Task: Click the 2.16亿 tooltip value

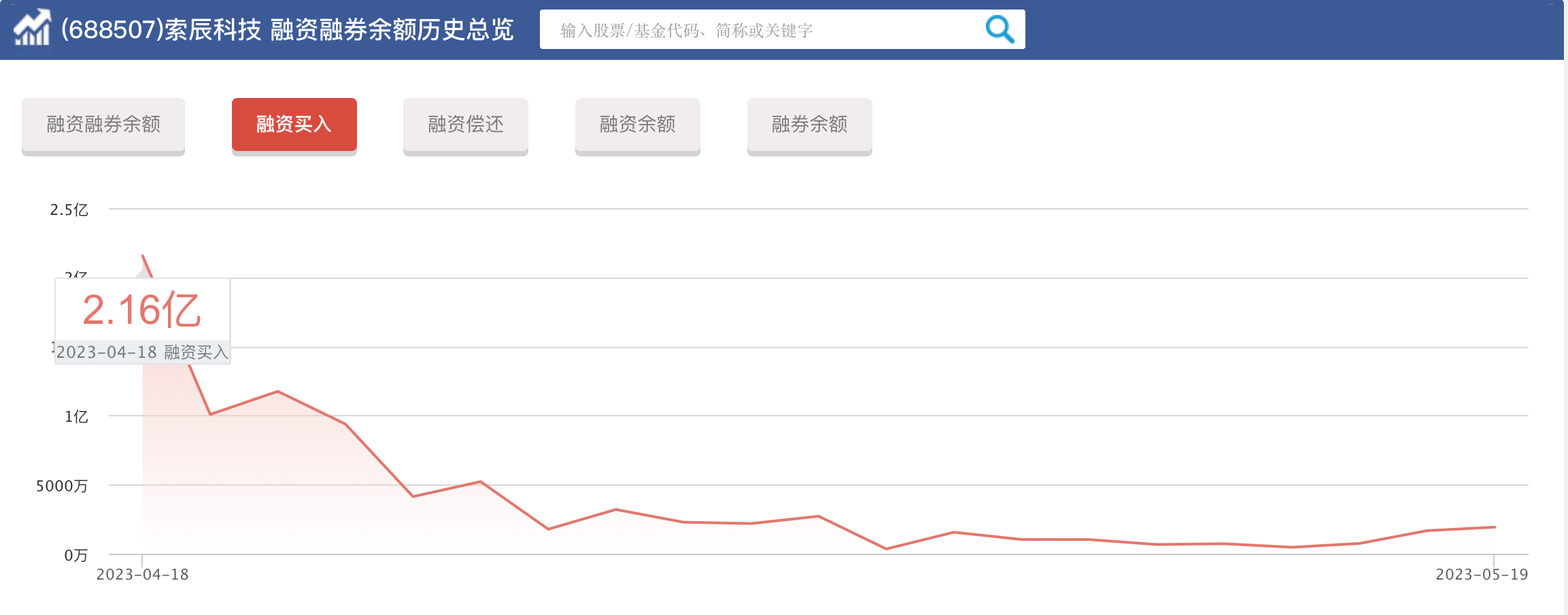Action: [x=141, y=310]
